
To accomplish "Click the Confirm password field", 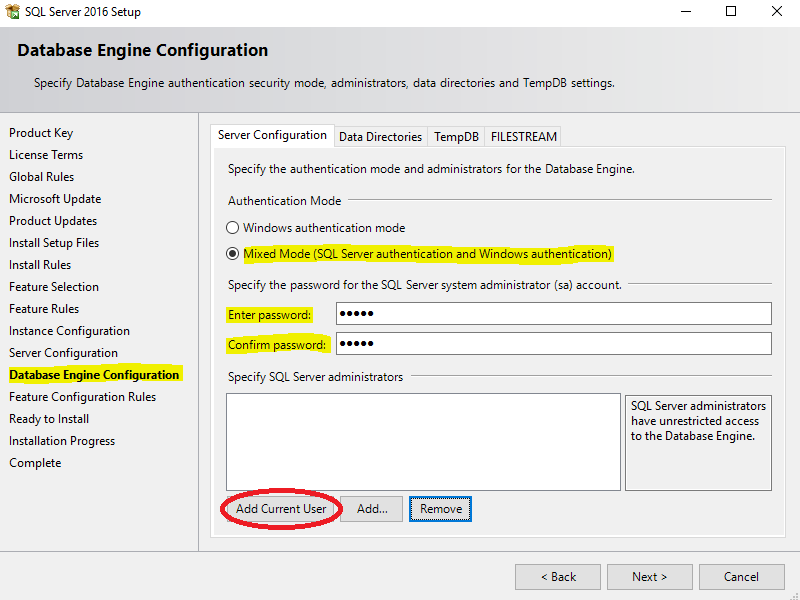I will 554,343.
